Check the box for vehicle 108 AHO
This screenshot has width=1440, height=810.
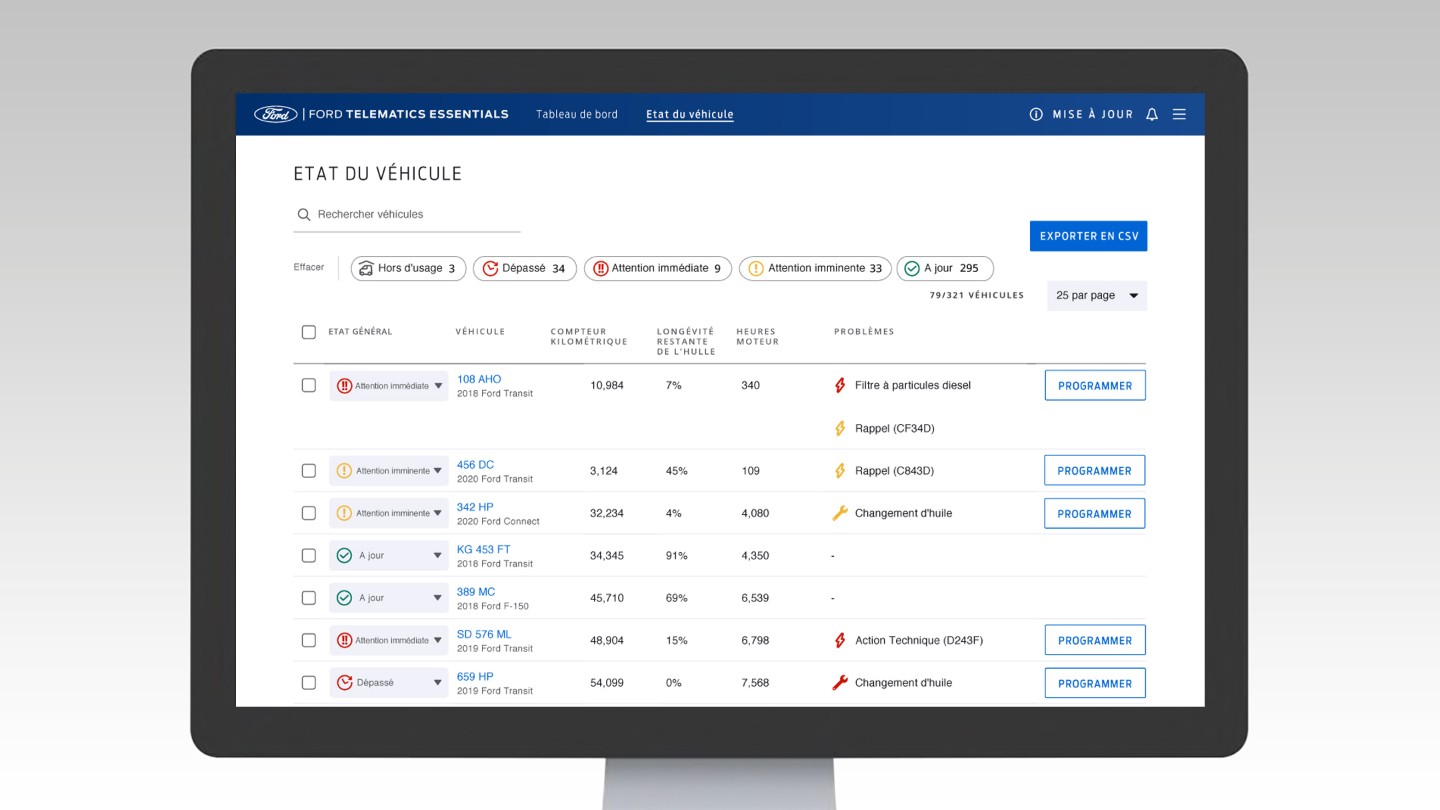pyautogui.click(x=309, y=385)
